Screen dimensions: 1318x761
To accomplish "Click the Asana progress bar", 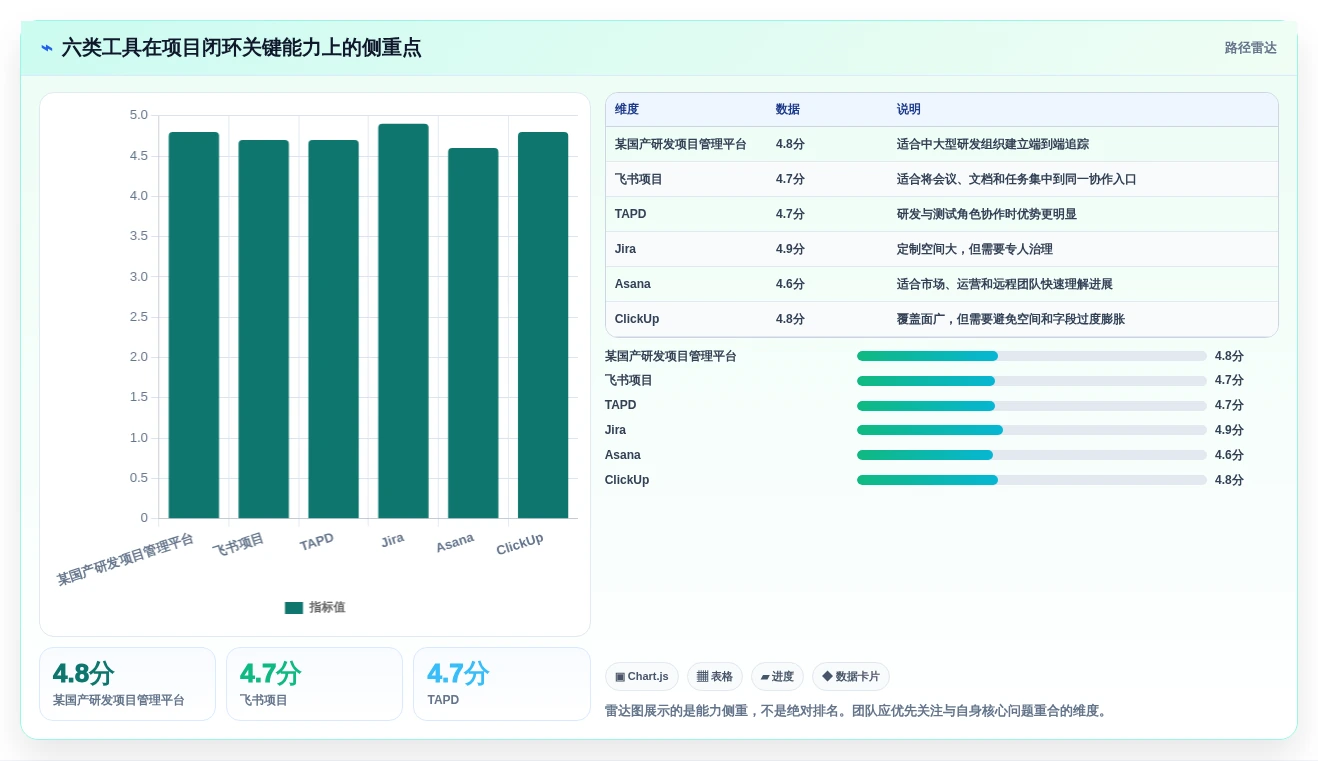I will [1032, 455].
